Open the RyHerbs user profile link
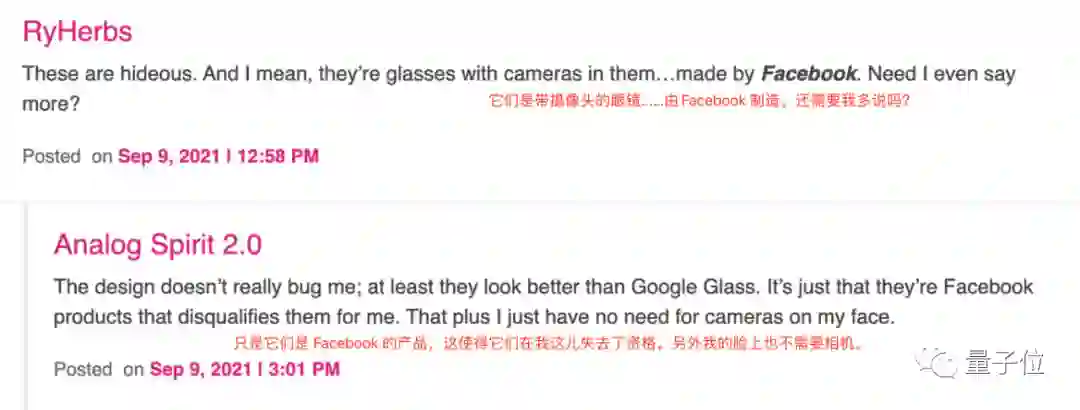 [77, 31]
